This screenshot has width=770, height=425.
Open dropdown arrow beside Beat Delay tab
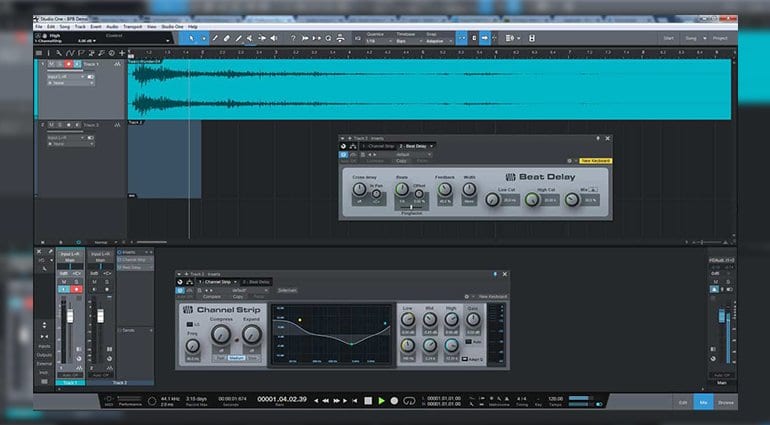(x=432, y=146)
